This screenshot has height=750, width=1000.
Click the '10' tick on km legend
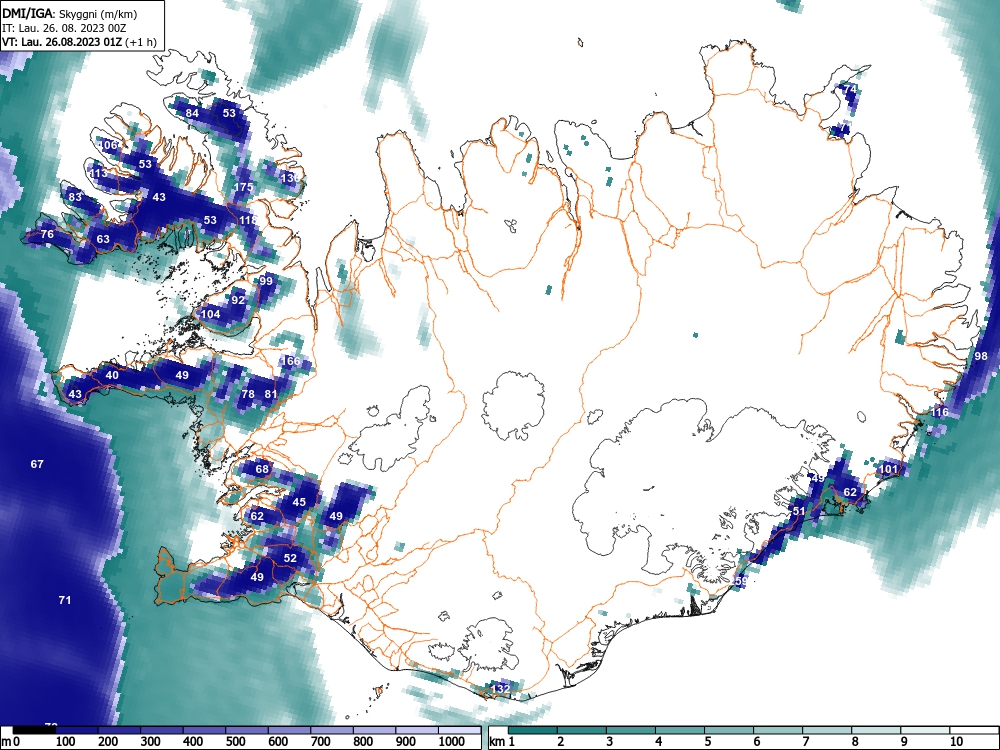[956, 741]
